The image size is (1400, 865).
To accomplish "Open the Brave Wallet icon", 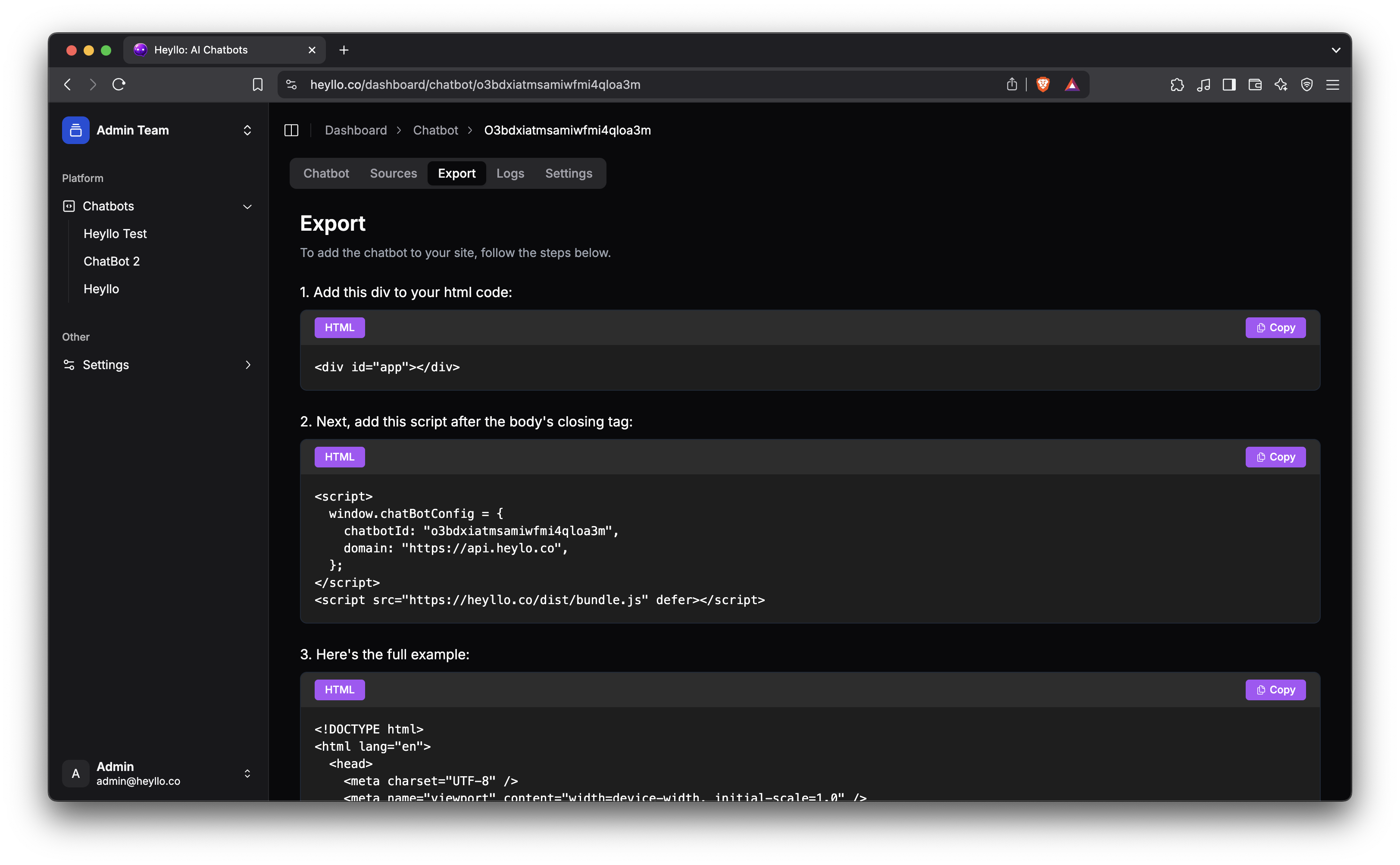I will coord(1255,85).
